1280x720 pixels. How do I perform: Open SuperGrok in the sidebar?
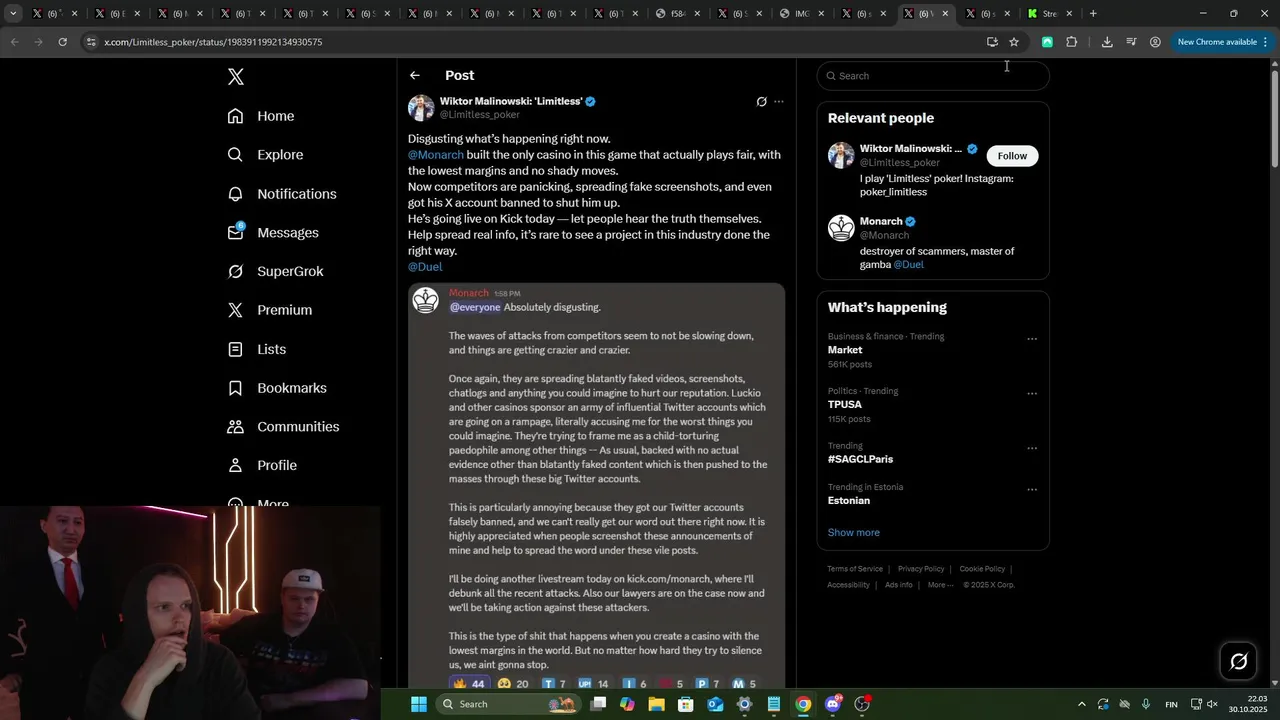[275, 271]
